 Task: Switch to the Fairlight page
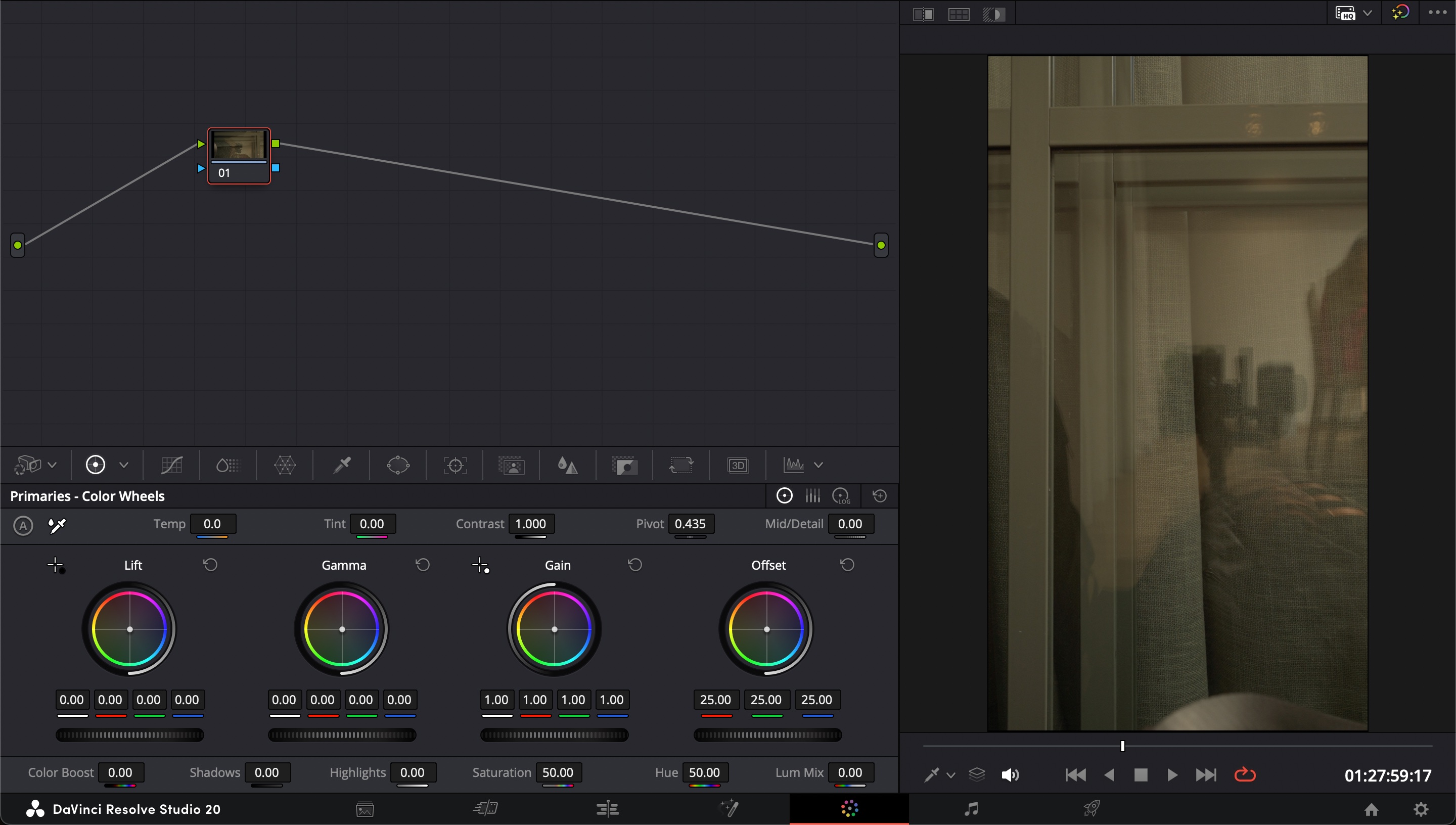coord(971,808)
